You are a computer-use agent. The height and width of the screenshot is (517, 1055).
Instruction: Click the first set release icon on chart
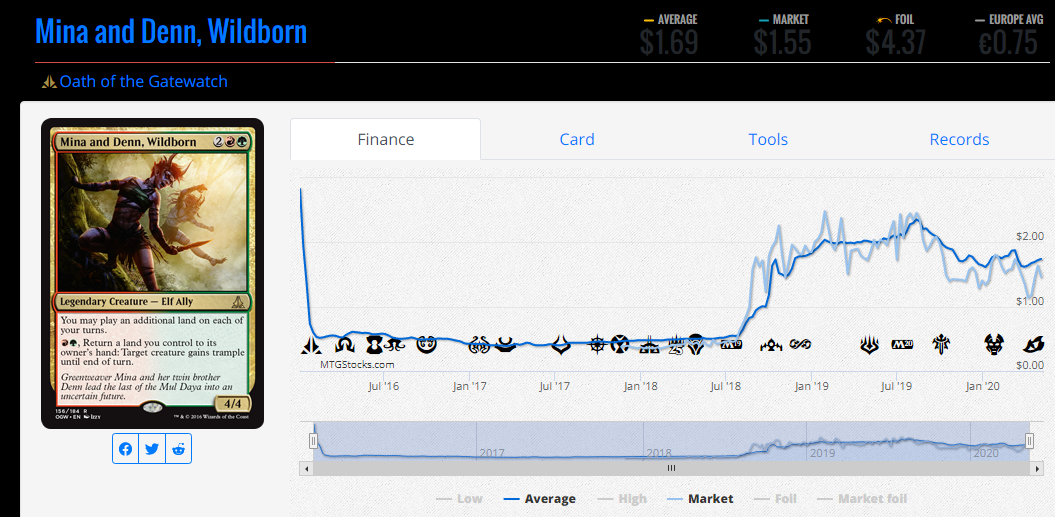pos(311,346)
